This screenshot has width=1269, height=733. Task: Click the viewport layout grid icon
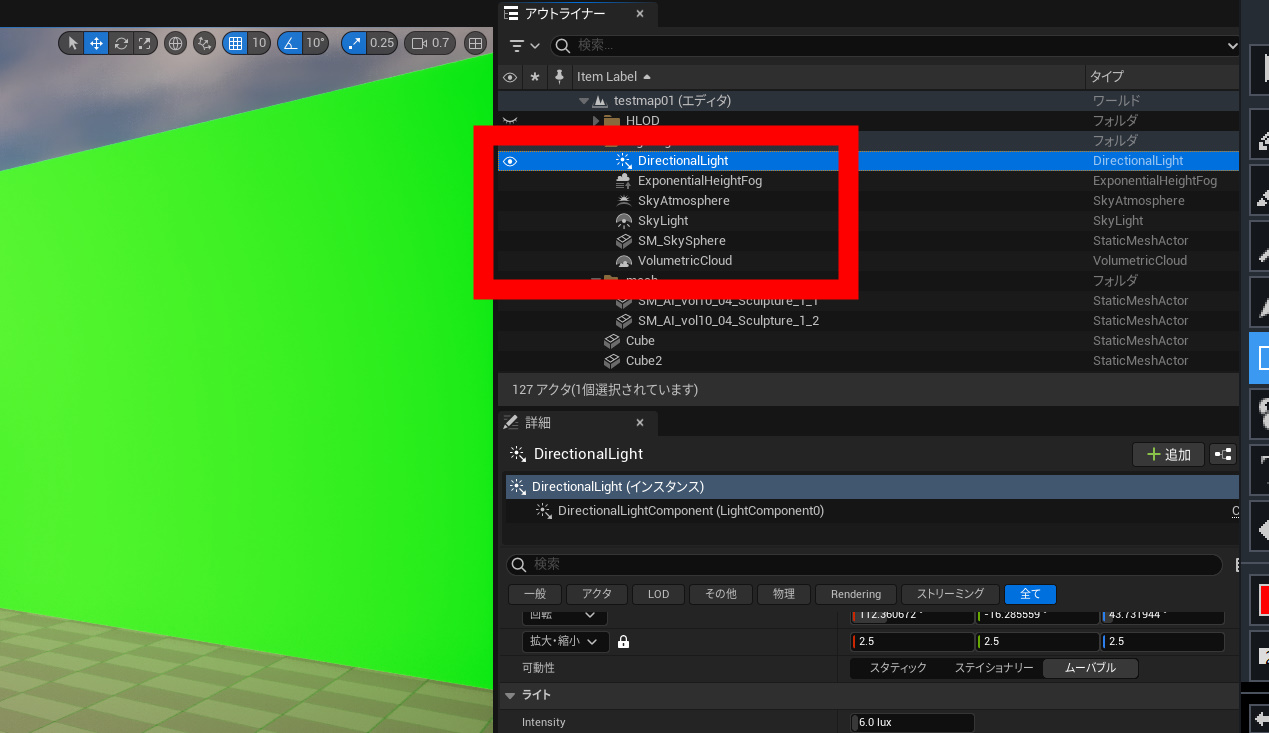[x=476, y=43]
